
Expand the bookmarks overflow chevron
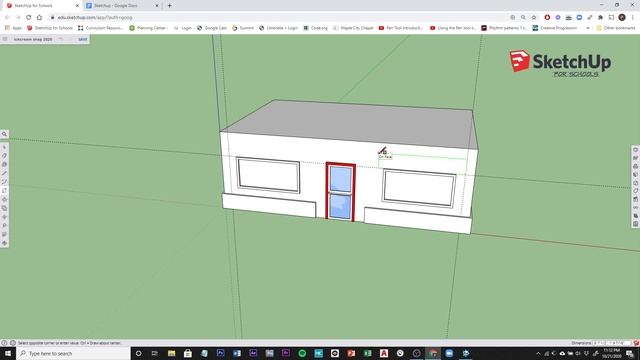pyautogui.click(x=588, y=28)
